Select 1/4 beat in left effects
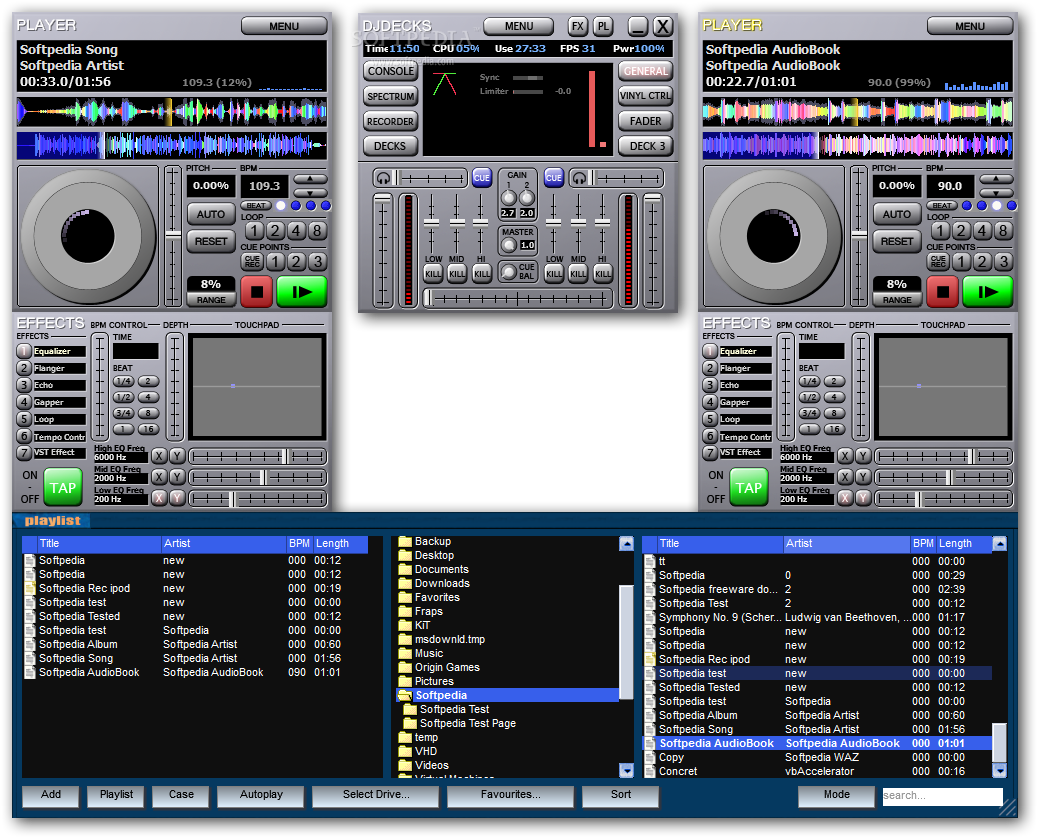Viewport: 1038px width, 838px height. point(124,381)
